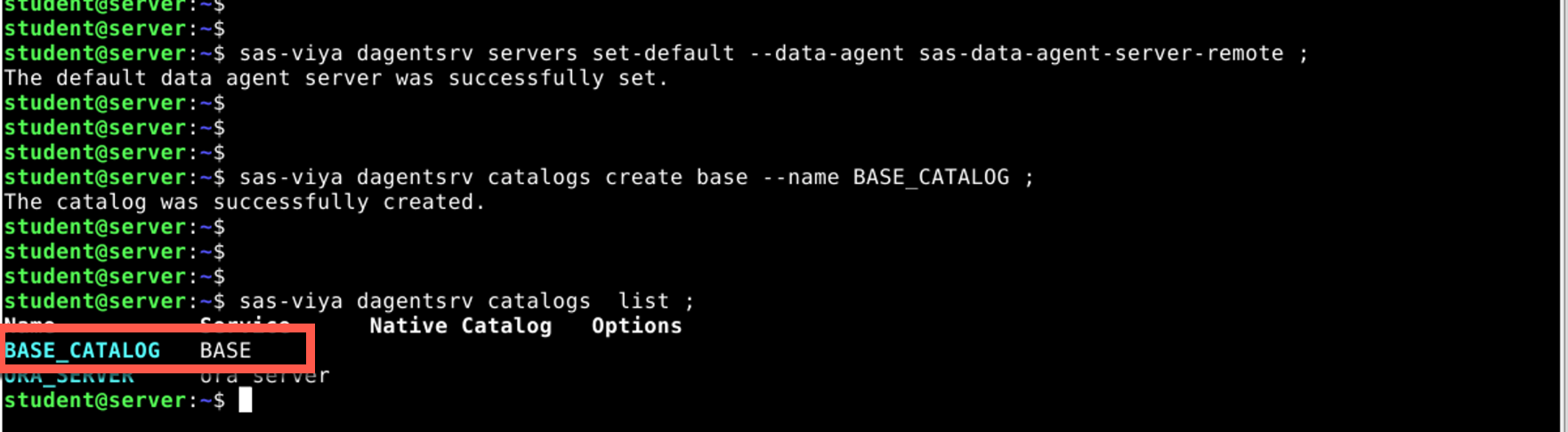Click the --name flag in the create command
The width and height of the screenshot is (1568, 432).
click(x=800, y=177)
